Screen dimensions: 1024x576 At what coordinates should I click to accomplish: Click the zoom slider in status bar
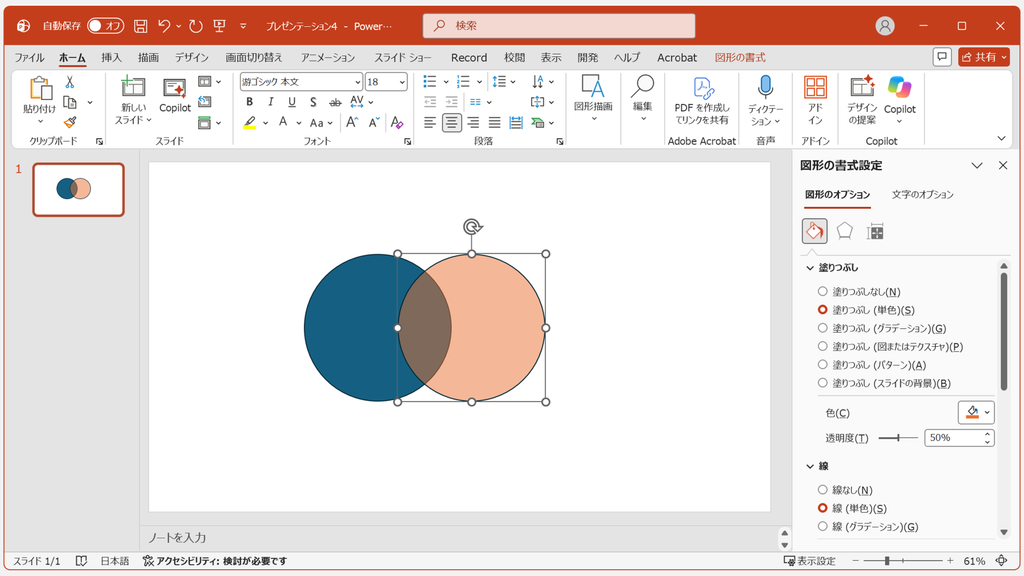pos(901,561)
